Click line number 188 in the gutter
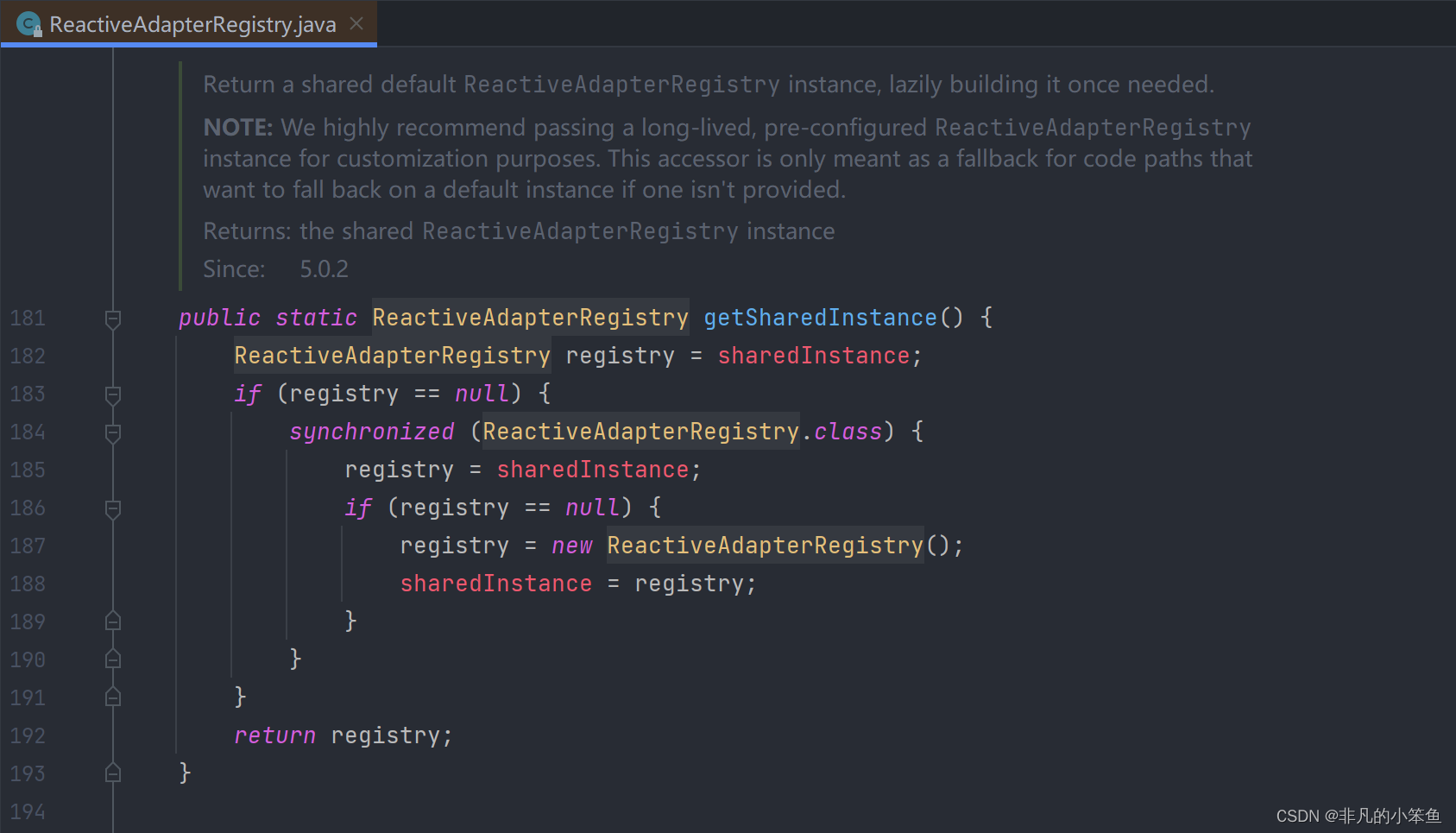This screenshot has width=1456, height=833. [x=28, y=584]
